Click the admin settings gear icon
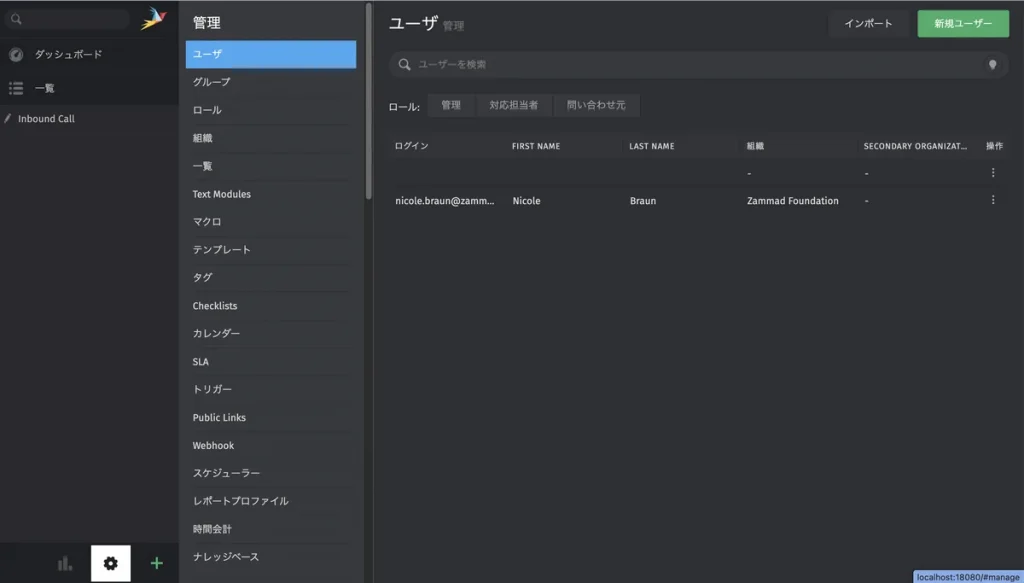1024x583 pixels. pyautogui.click(x=110, y=563)
